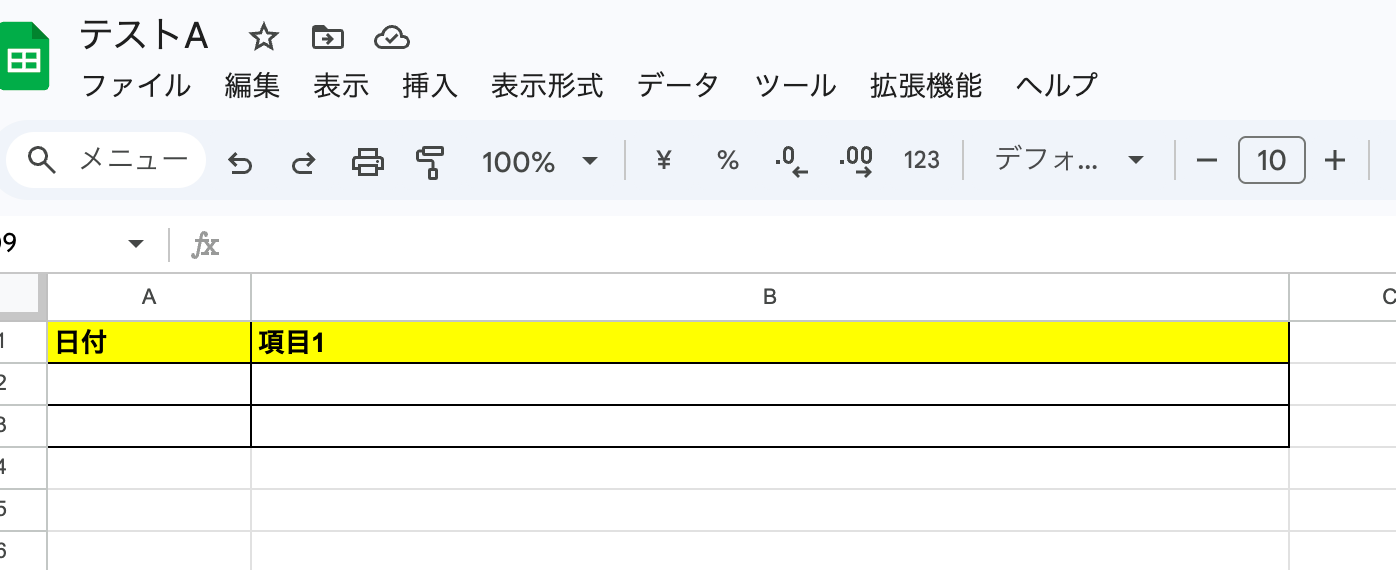Select the yellow 日付 header cell

[x=149, y=343]
